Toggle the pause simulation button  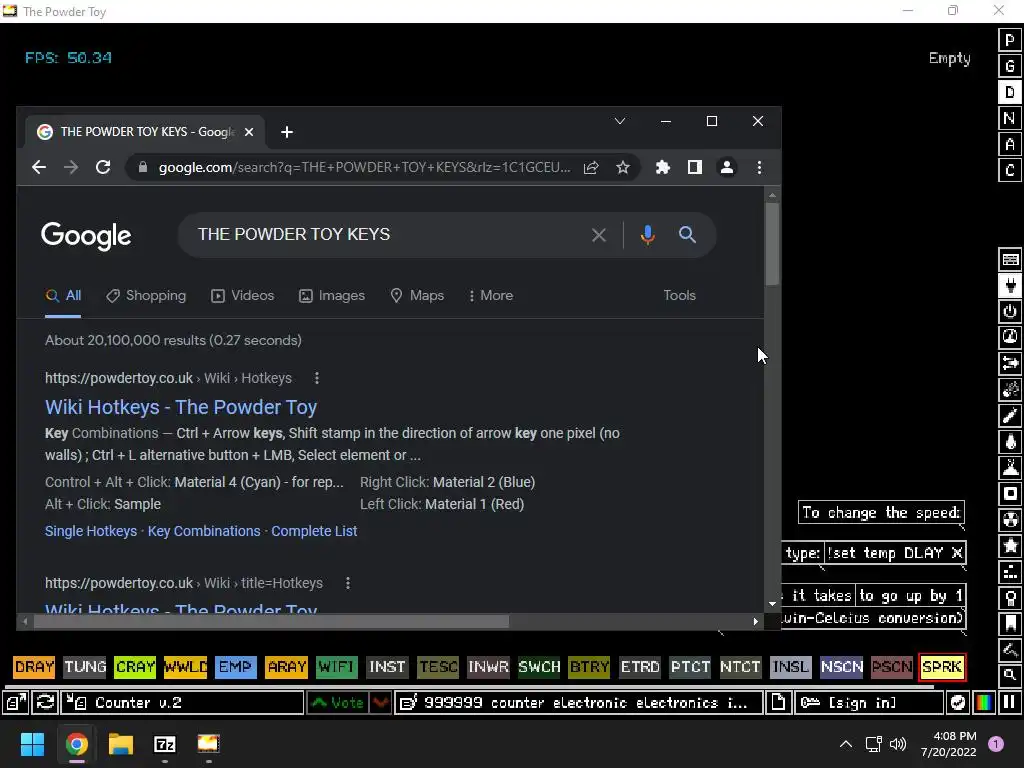click(x=1010, y=703)
